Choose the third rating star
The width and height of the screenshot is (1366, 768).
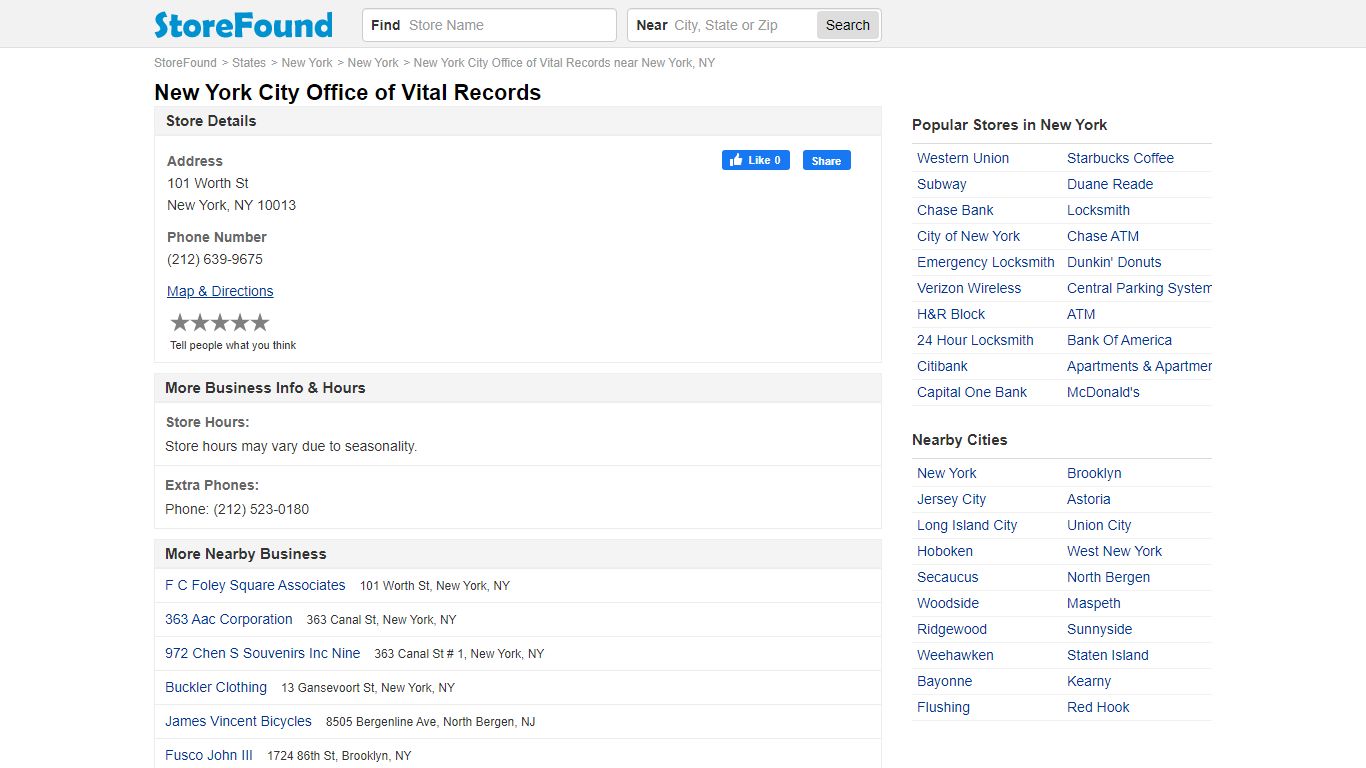click(x=220, y=322)
